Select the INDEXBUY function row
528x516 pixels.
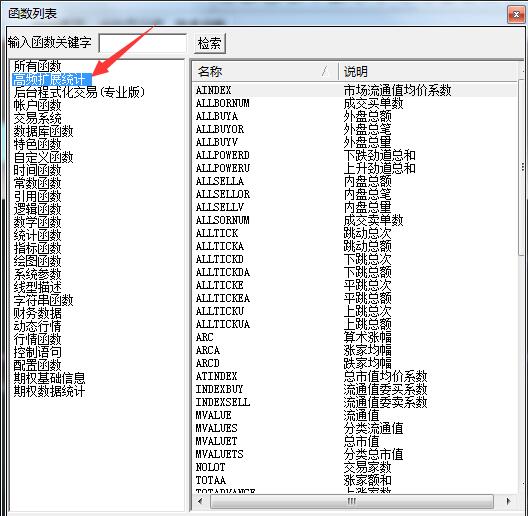(x=355, y=389)
